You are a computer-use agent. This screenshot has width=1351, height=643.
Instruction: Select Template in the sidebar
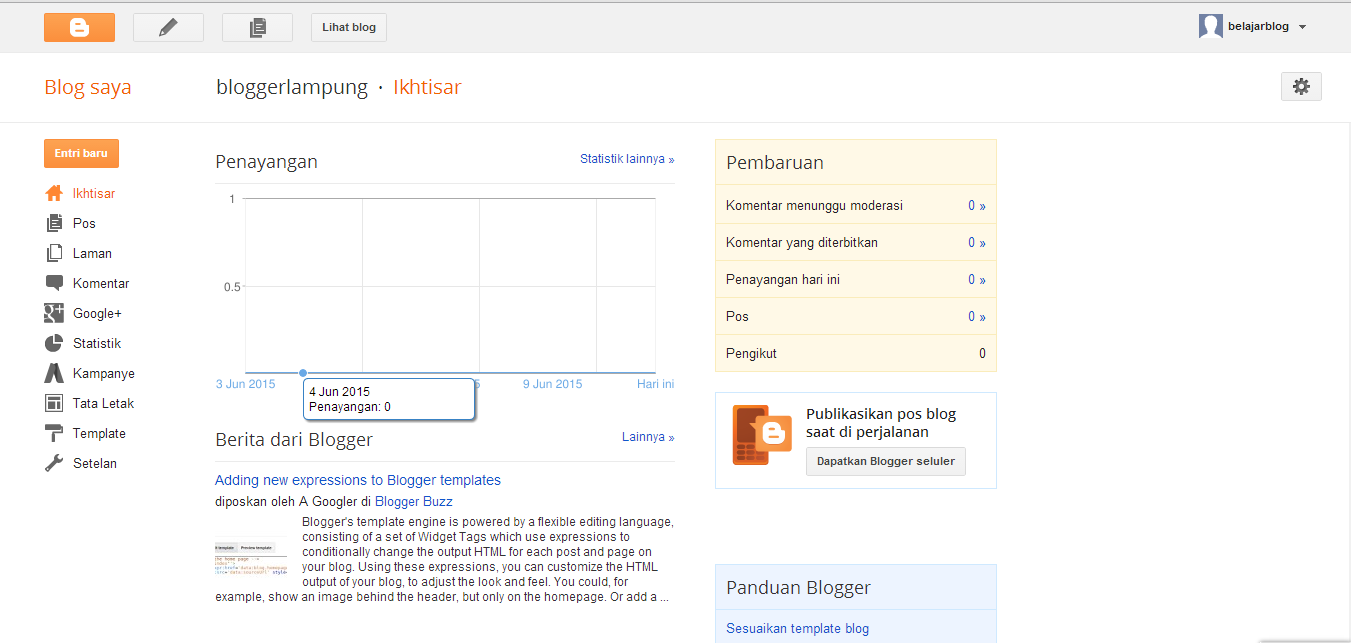99,433
